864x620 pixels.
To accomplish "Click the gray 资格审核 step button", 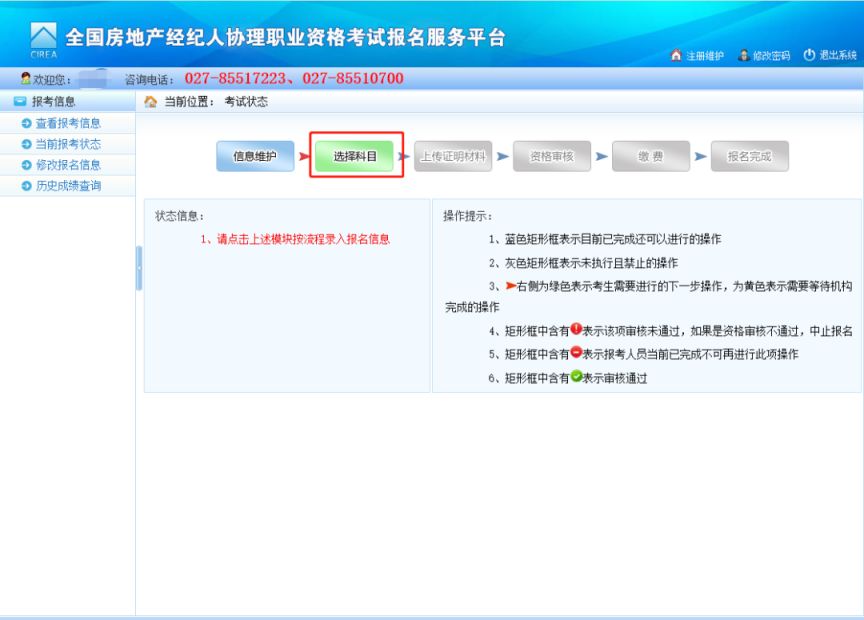I will [552, 156].
